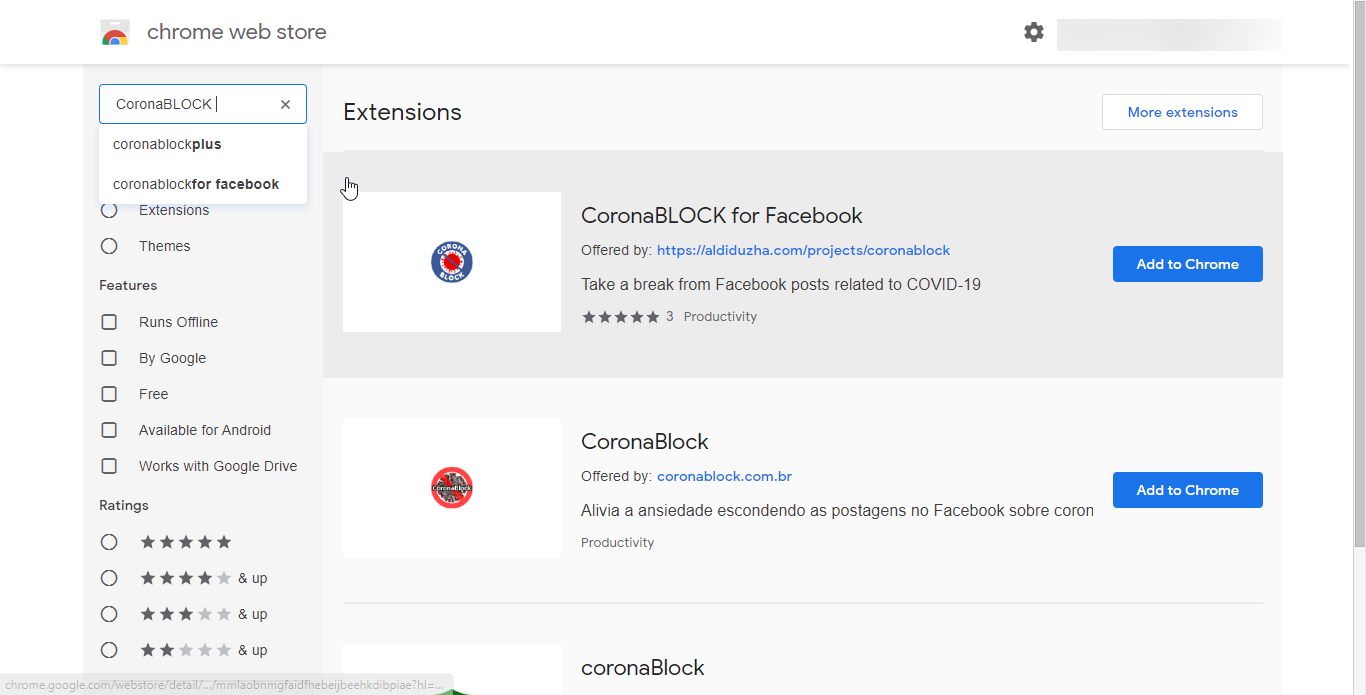The width and height of the screenshot is (1366, 695).
Task: Enable the Runs Offline checkbox
Action: pos(109,322)
